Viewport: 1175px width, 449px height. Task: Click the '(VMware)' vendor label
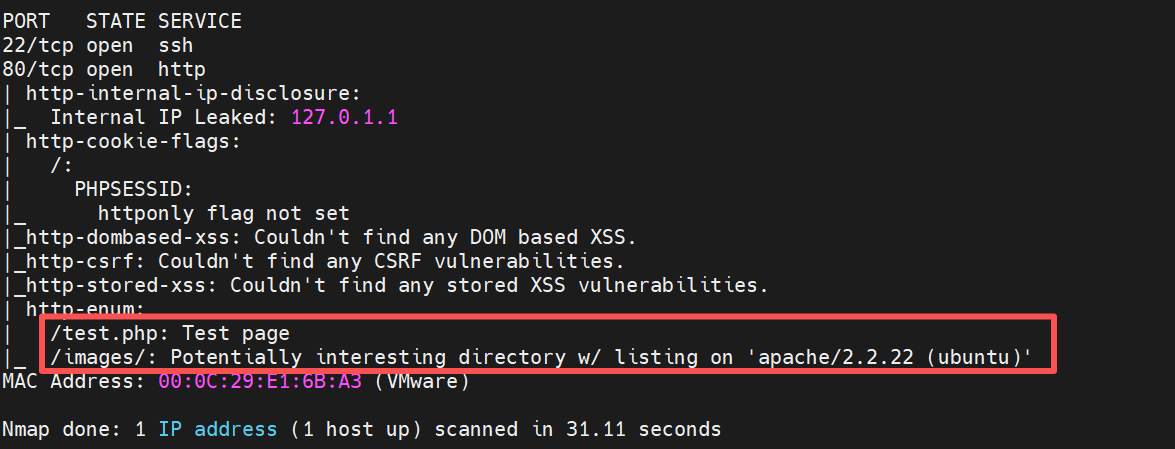click(421, 381)
